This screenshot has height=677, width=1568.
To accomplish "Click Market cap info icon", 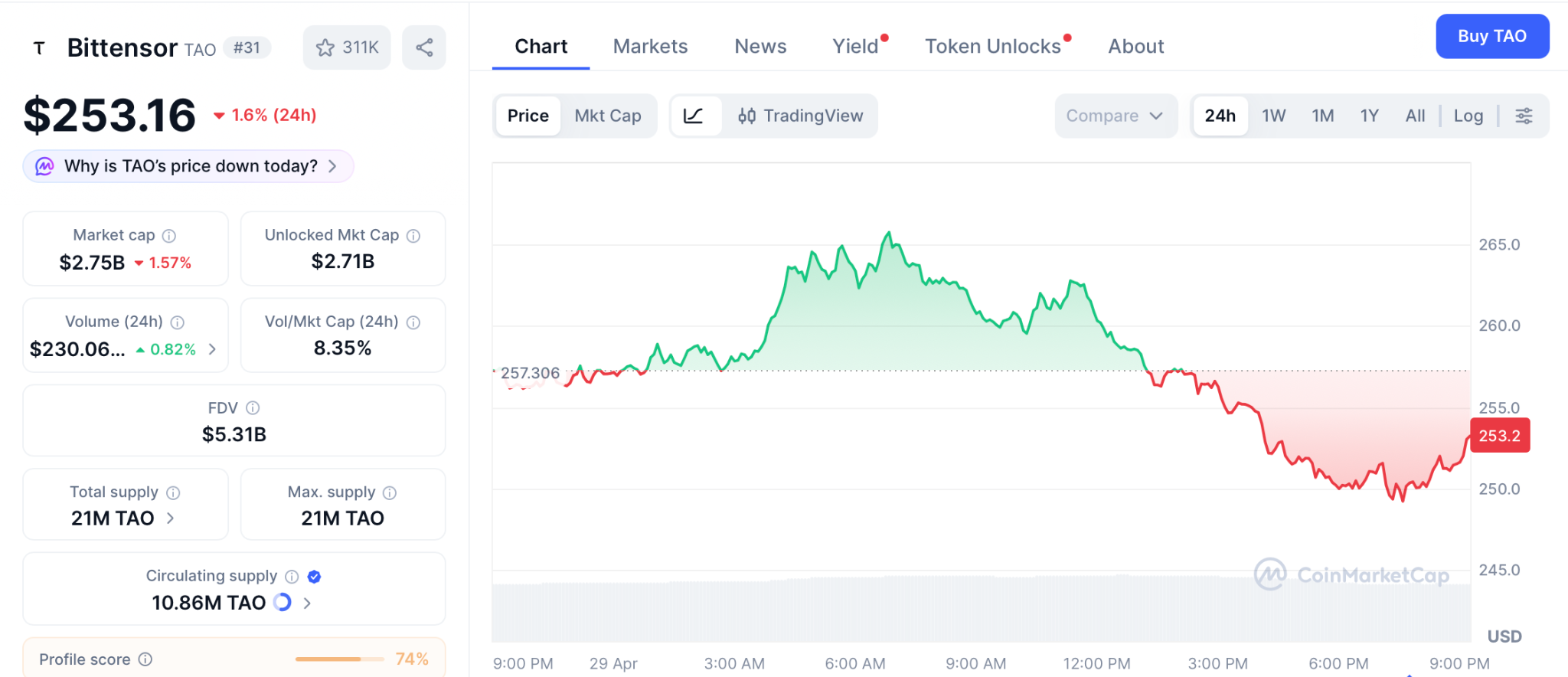I will pos(169,236).
